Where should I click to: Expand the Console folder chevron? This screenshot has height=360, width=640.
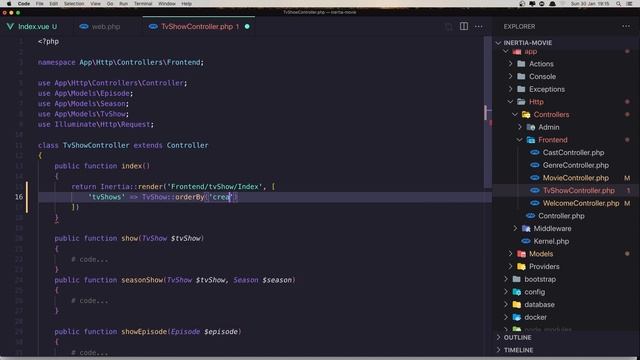(x=510, y=76)
